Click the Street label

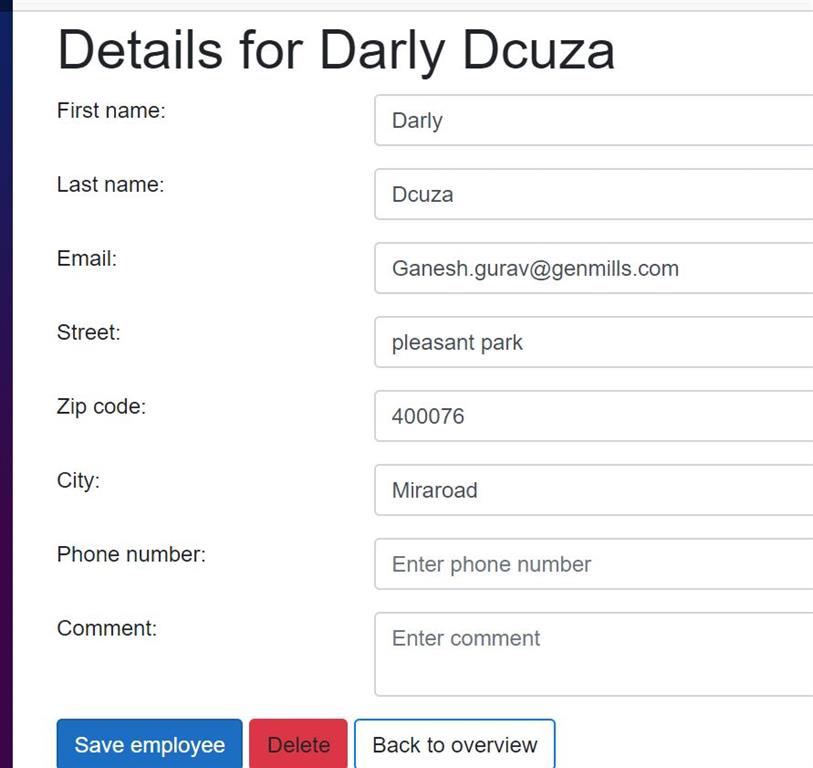[x=88, y=333]
